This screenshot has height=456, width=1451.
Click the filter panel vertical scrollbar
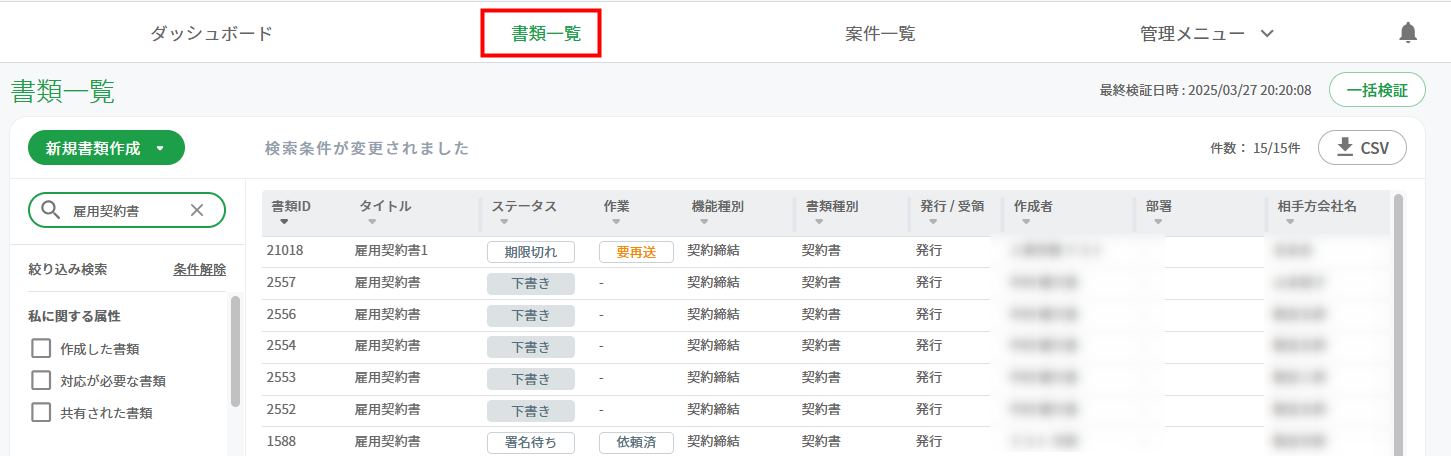coord(235,350)
